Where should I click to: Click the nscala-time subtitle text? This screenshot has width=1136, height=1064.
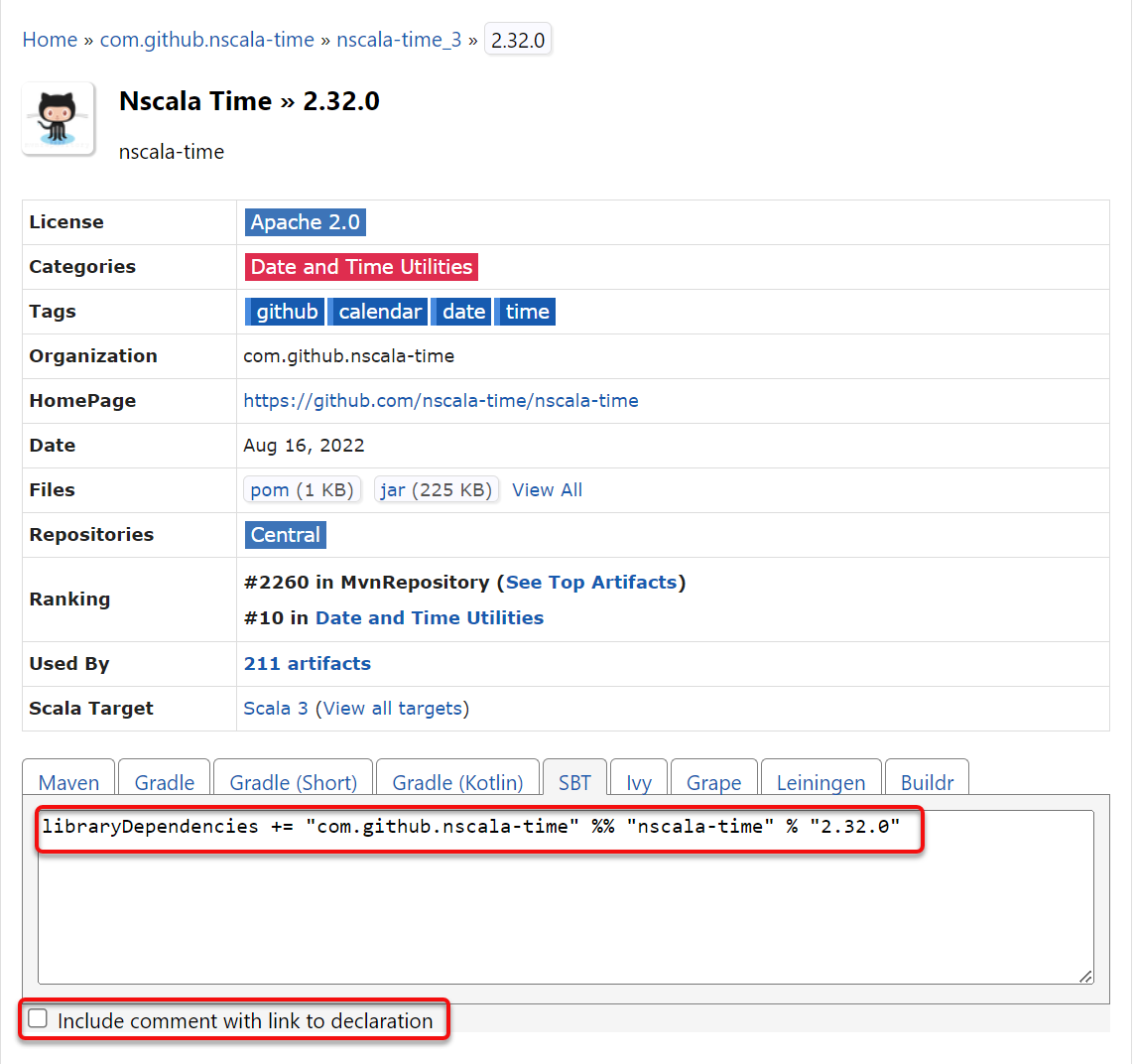(172, 152)
